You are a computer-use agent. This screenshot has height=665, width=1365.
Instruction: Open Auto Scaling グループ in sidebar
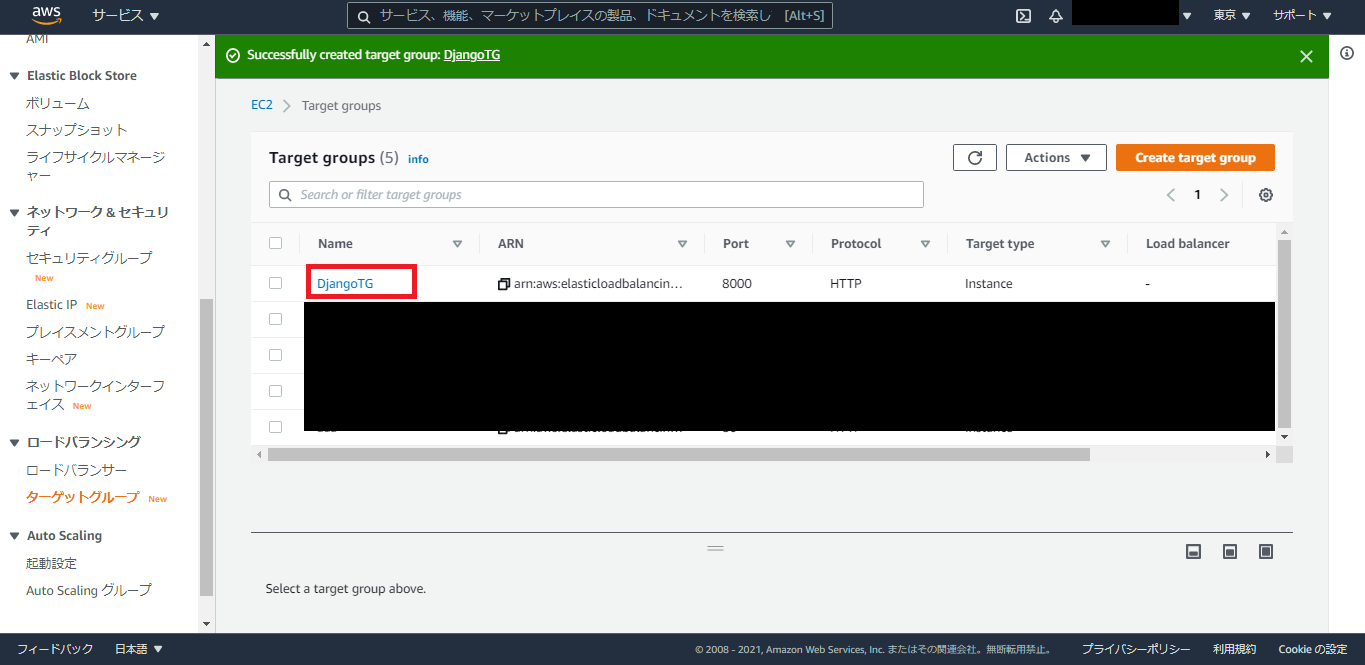(x=89, y=591)
